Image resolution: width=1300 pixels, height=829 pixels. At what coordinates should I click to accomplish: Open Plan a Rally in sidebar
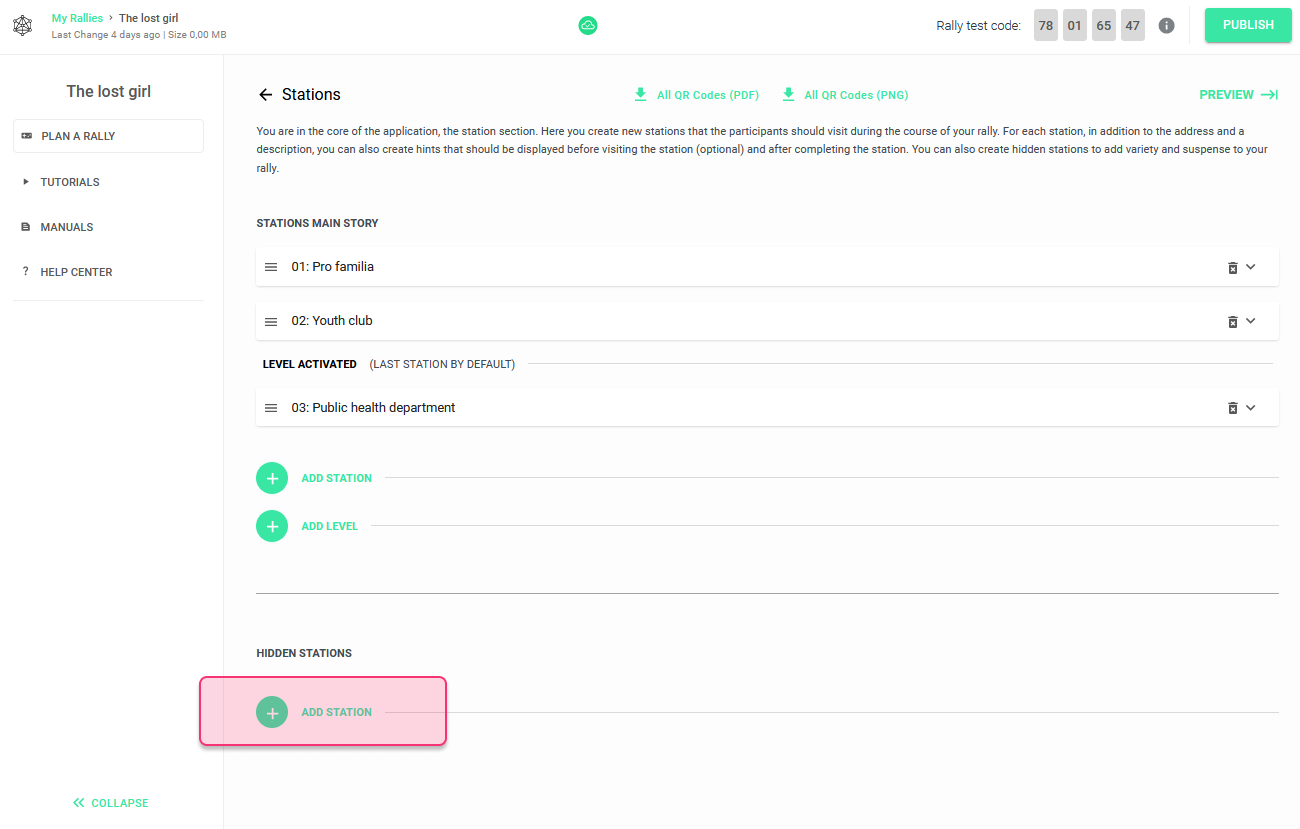point(108,136)
